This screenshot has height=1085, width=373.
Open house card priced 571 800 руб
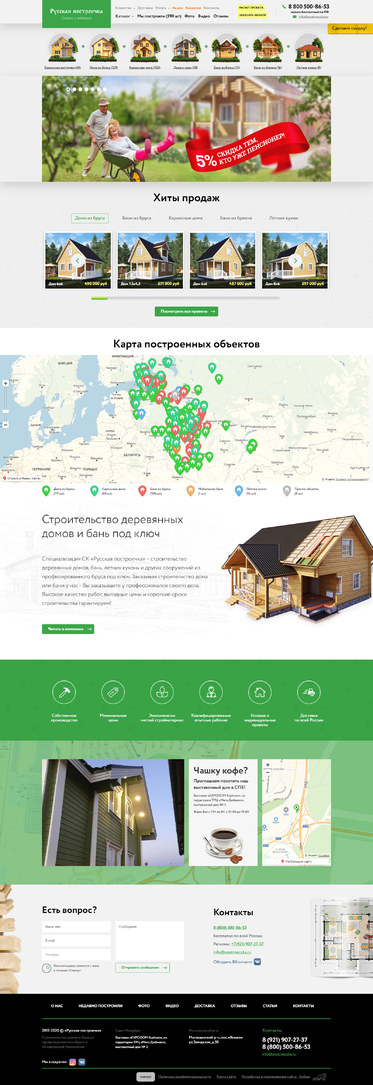pos(150,260)
